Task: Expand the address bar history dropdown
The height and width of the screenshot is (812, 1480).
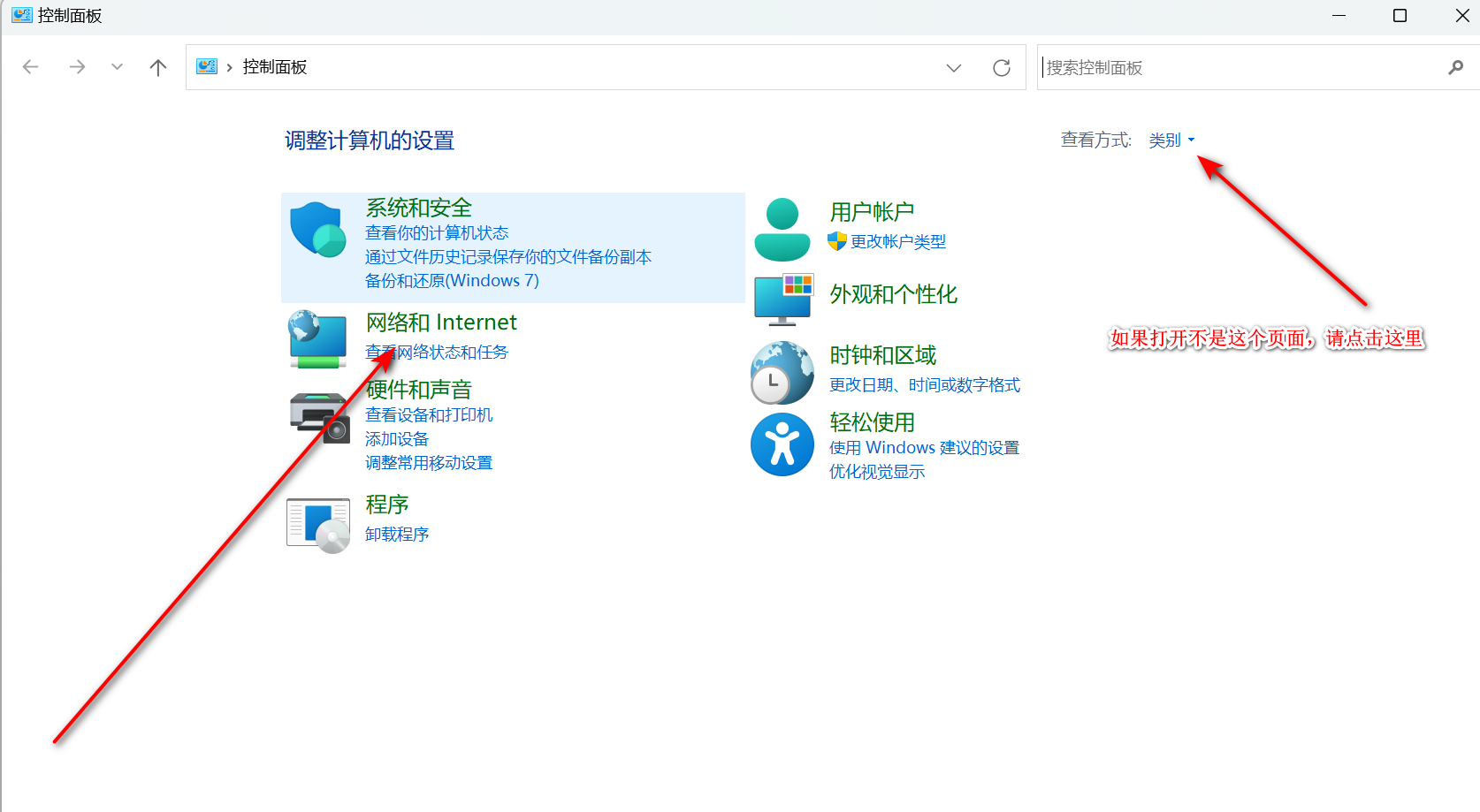Action: (953, 68)
